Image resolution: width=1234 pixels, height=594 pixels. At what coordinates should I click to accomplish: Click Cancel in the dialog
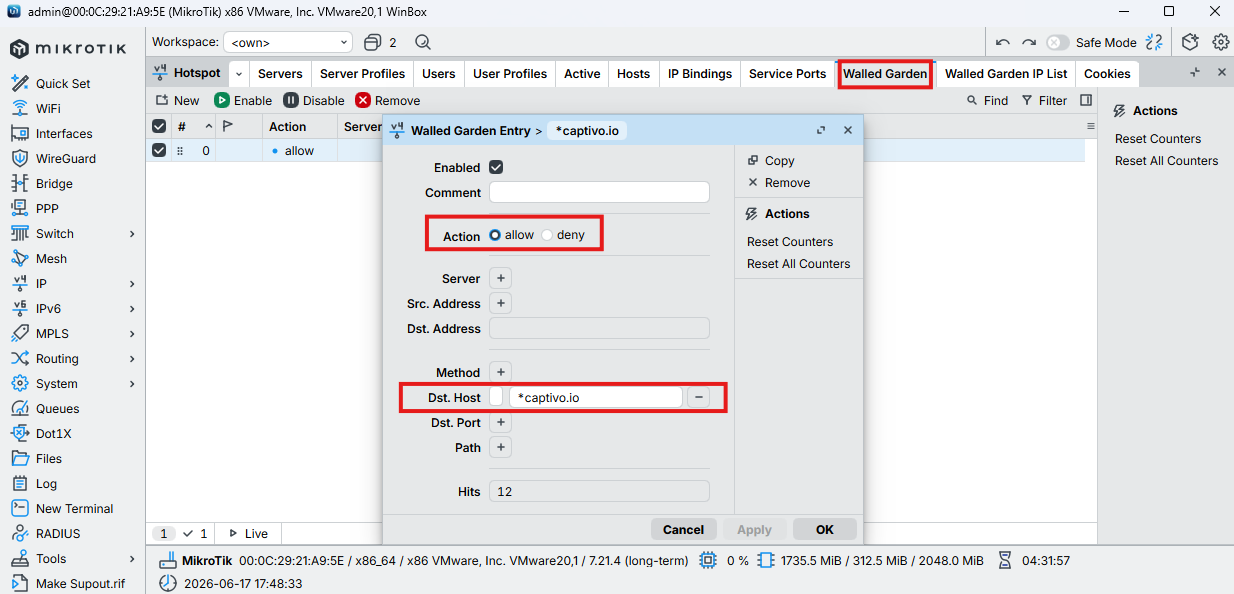[x=683, y=529]
